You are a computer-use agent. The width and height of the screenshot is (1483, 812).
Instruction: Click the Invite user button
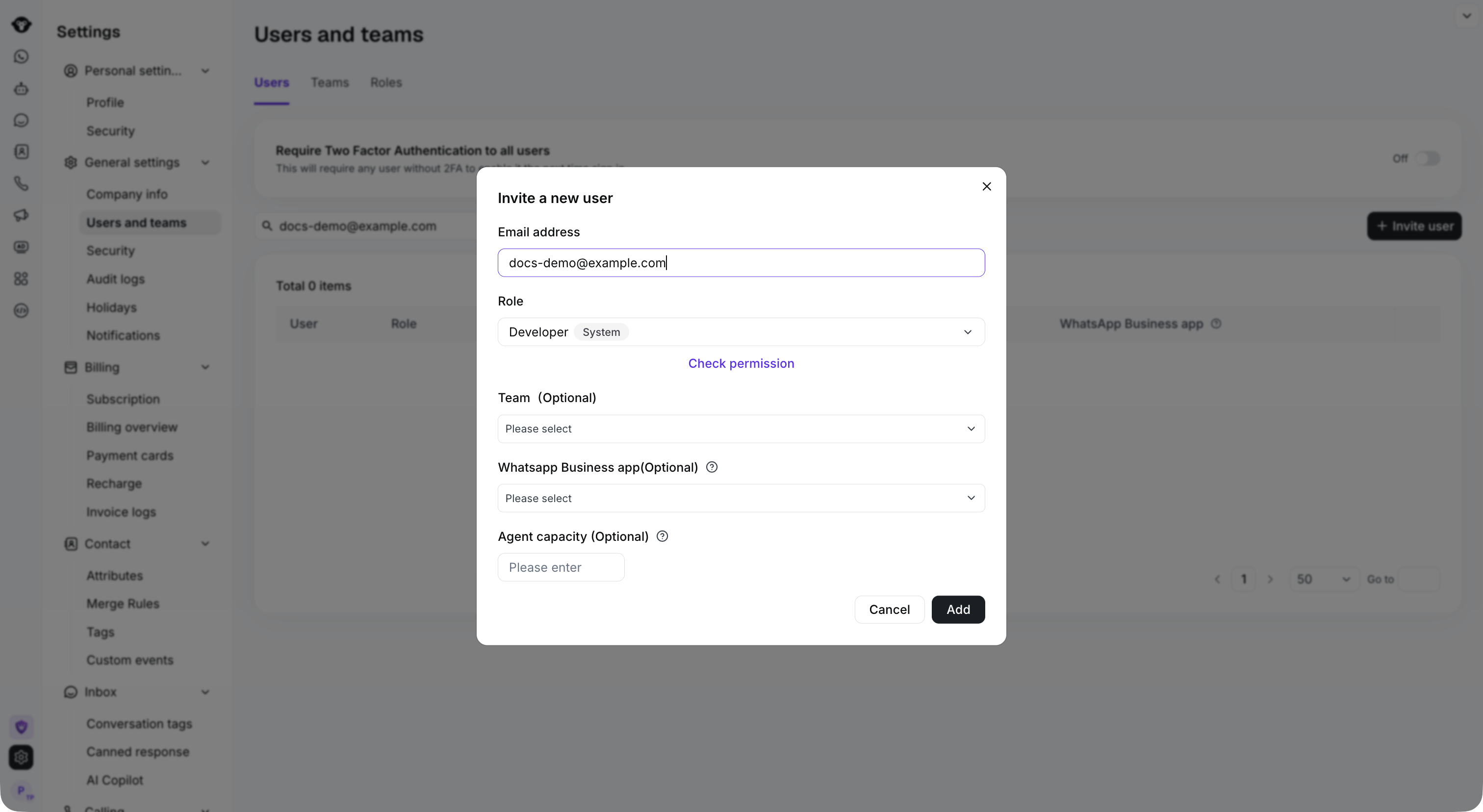point(1414,226)
